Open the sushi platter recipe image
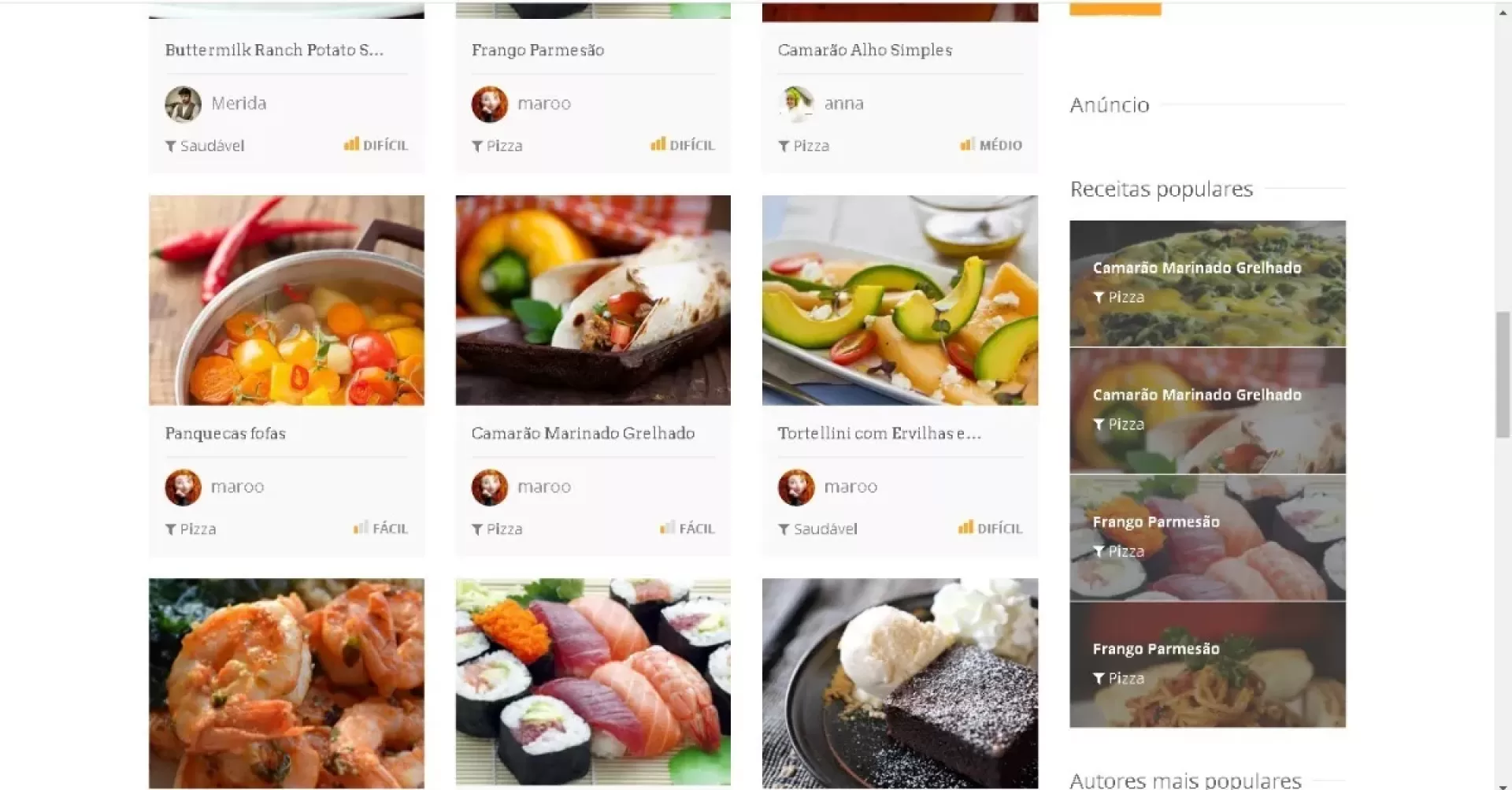The height and width of the screenshot is (790, 1512). pos(593,683)
